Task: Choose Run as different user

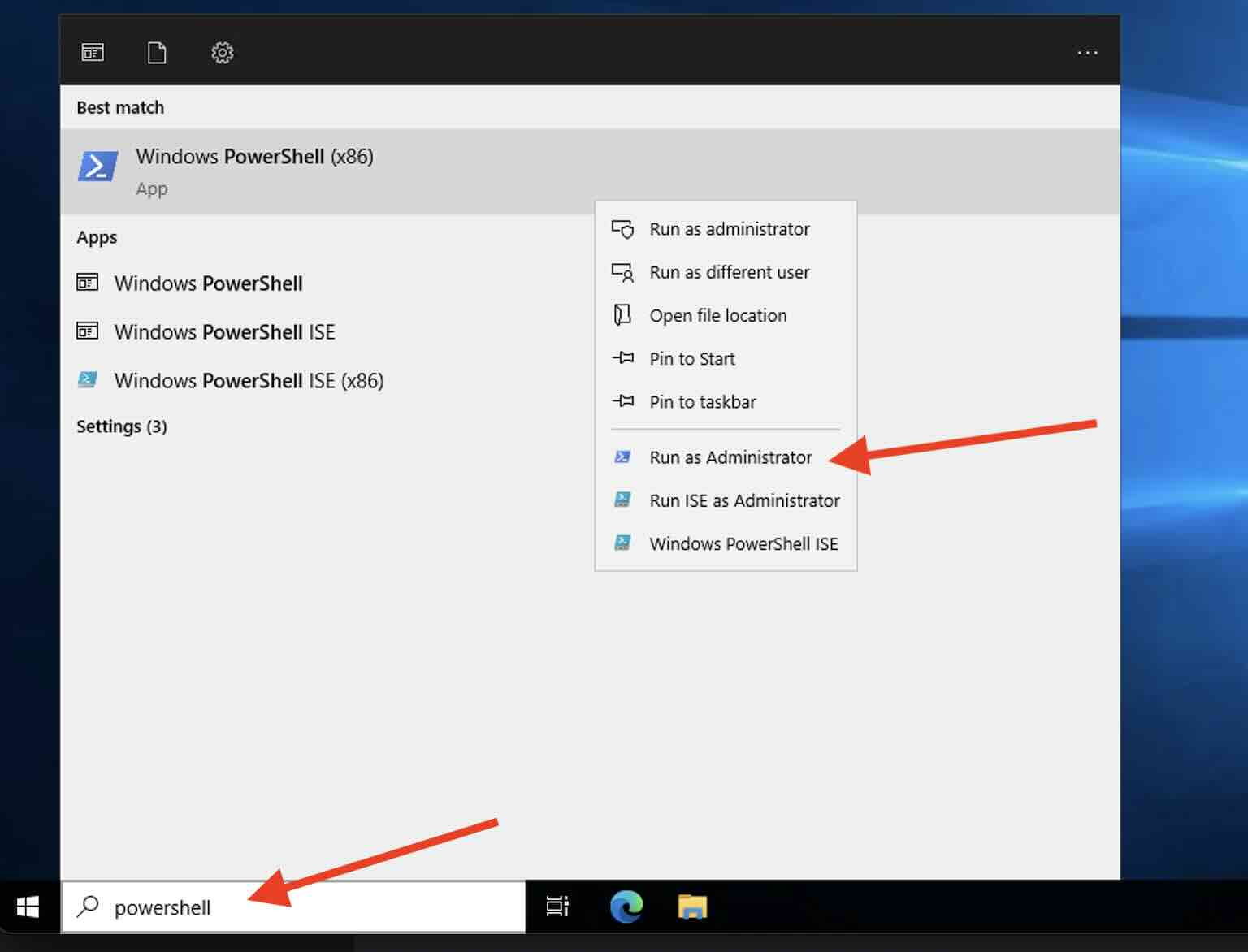Action: (729, 272)
